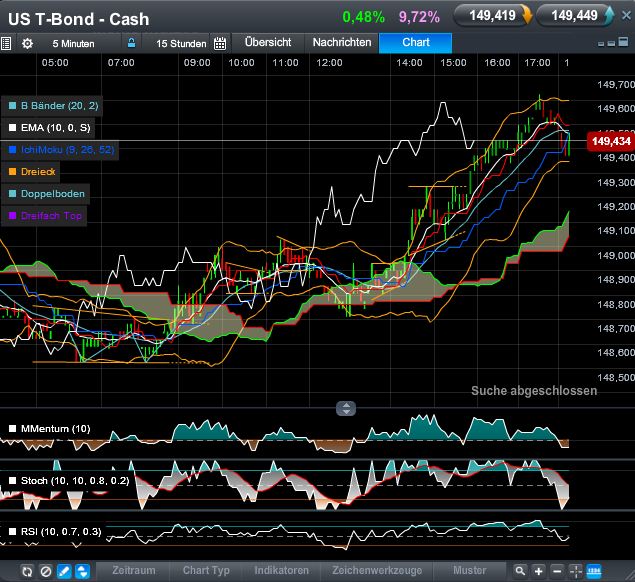Select the largest window size icon
Screen dimensions: 635x582
(624, 41)
